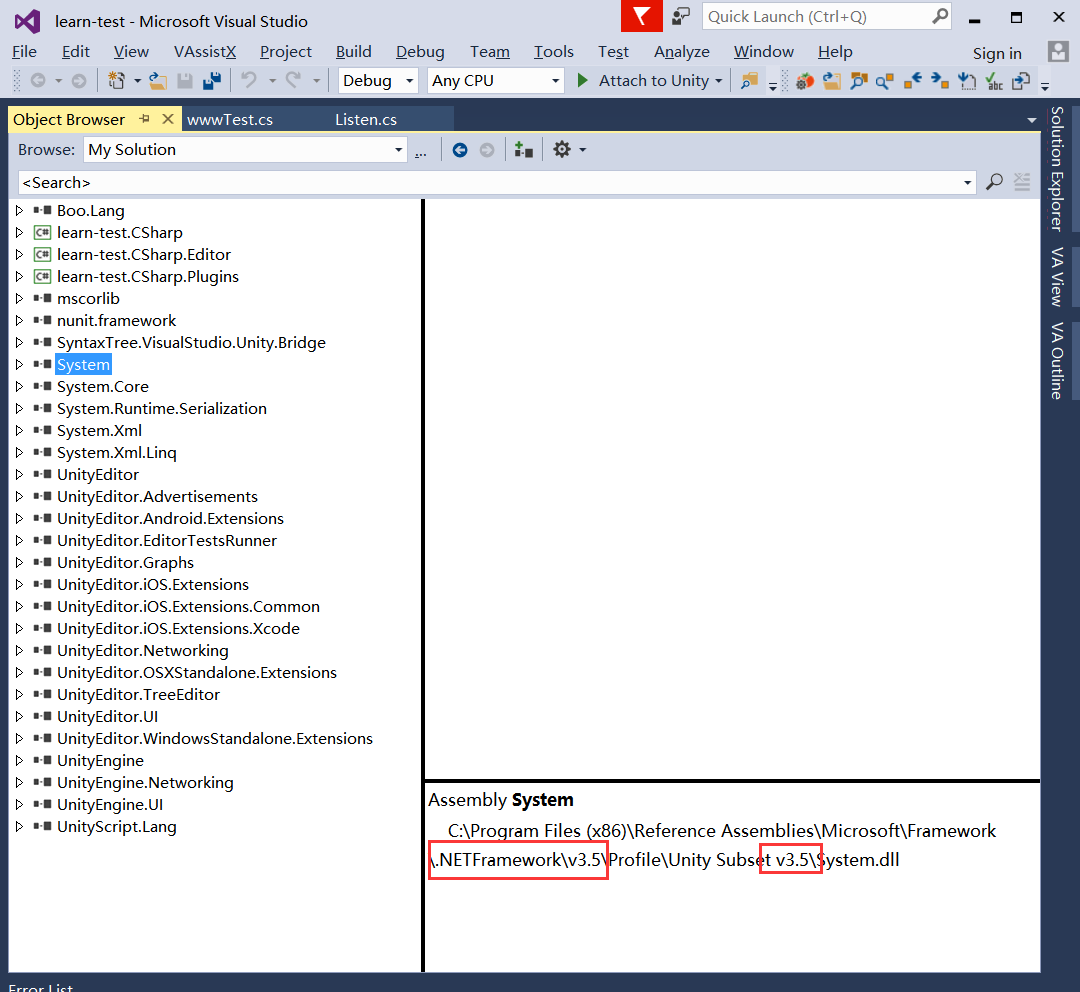Open the File menu

pos(25,52)
